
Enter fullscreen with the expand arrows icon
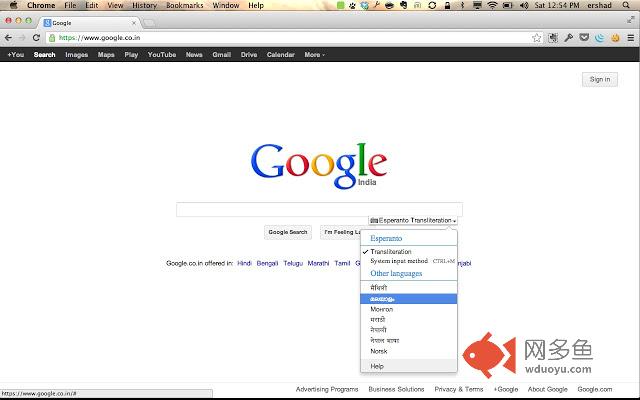[x=631, y=19]
